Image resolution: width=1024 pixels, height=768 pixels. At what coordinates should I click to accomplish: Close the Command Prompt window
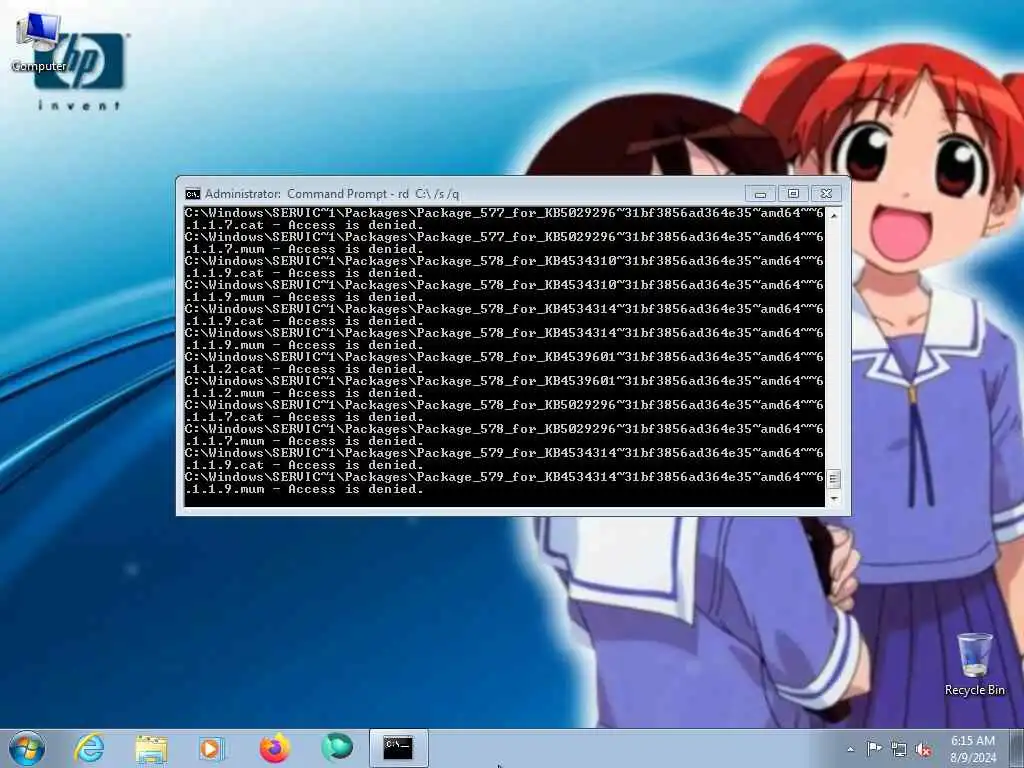[826, 194]
